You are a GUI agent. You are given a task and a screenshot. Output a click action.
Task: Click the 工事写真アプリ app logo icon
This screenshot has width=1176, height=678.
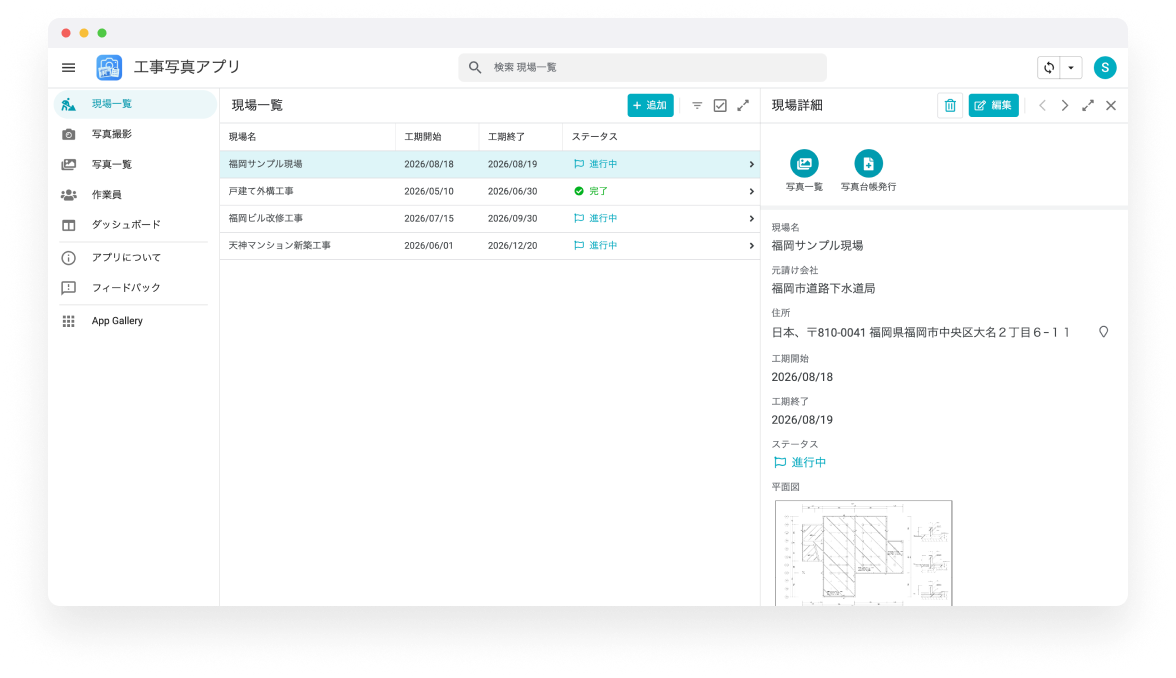pos(109,68)
